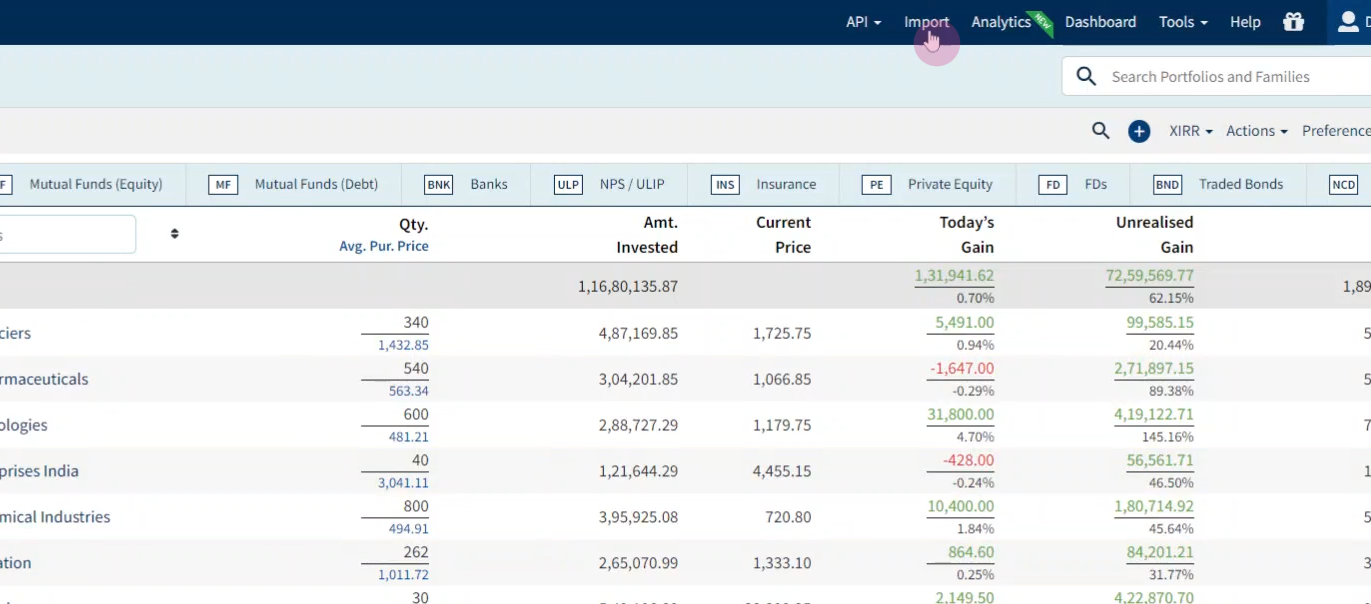
Task: Click the quantity 340 value
Action: tap(416, 323)
